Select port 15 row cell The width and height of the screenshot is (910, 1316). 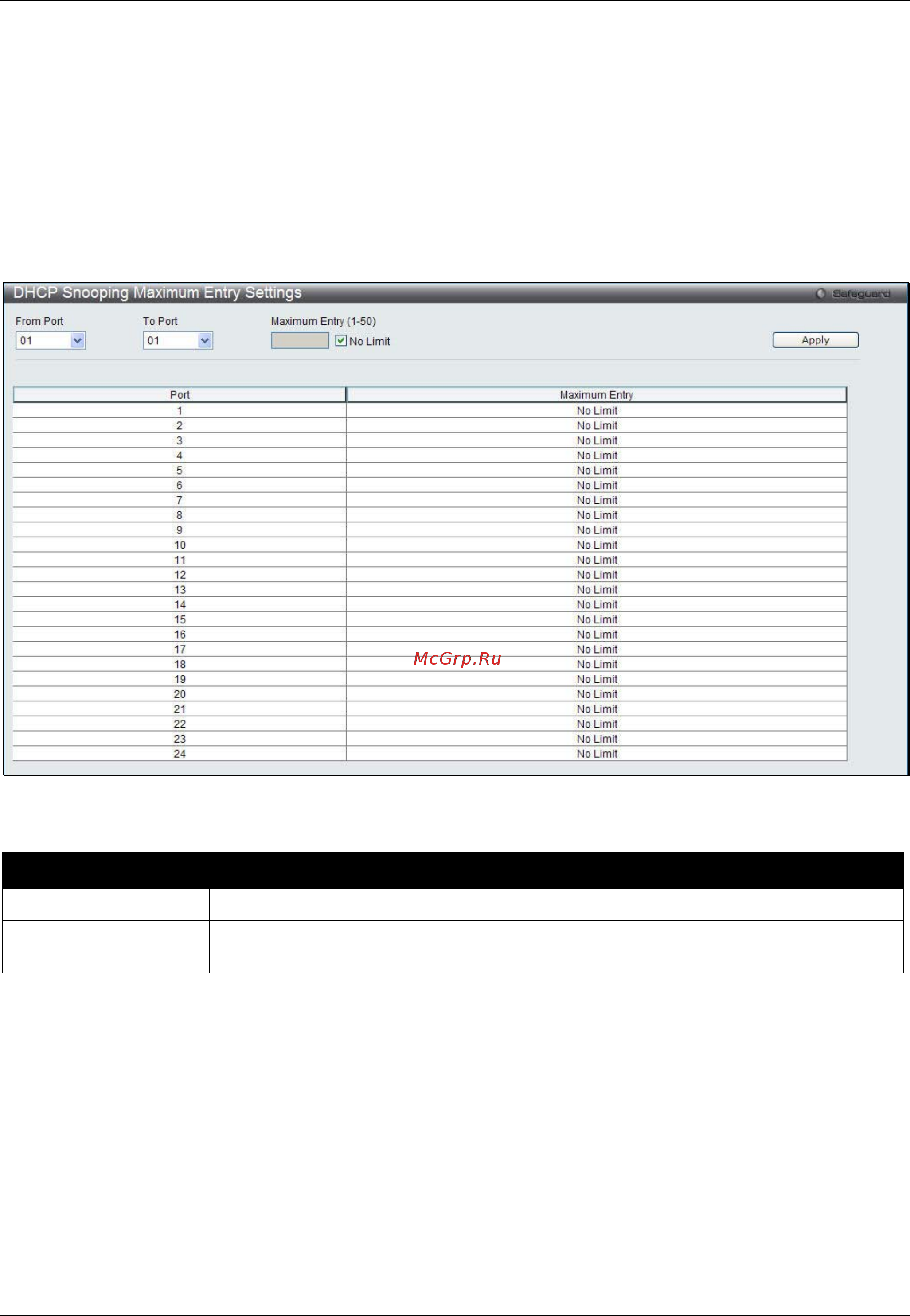click(180, 619)
